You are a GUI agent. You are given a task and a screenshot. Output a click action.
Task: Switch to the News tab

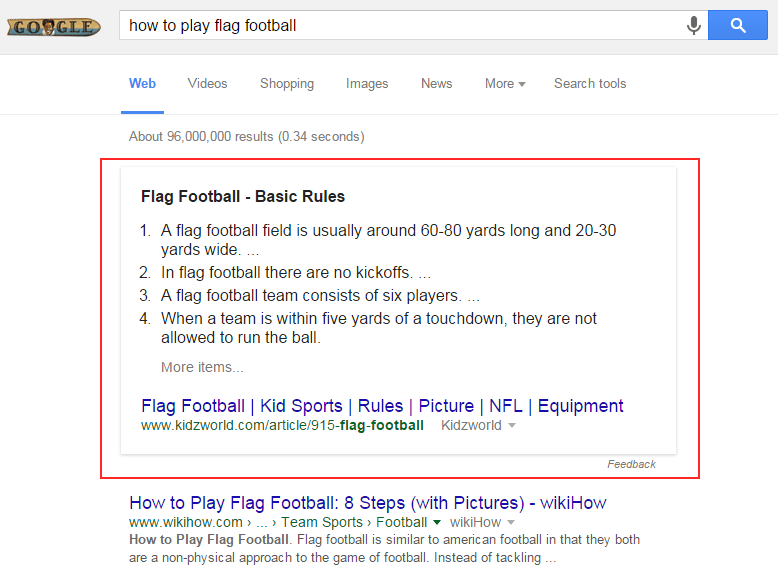click(x=436, y=84)
